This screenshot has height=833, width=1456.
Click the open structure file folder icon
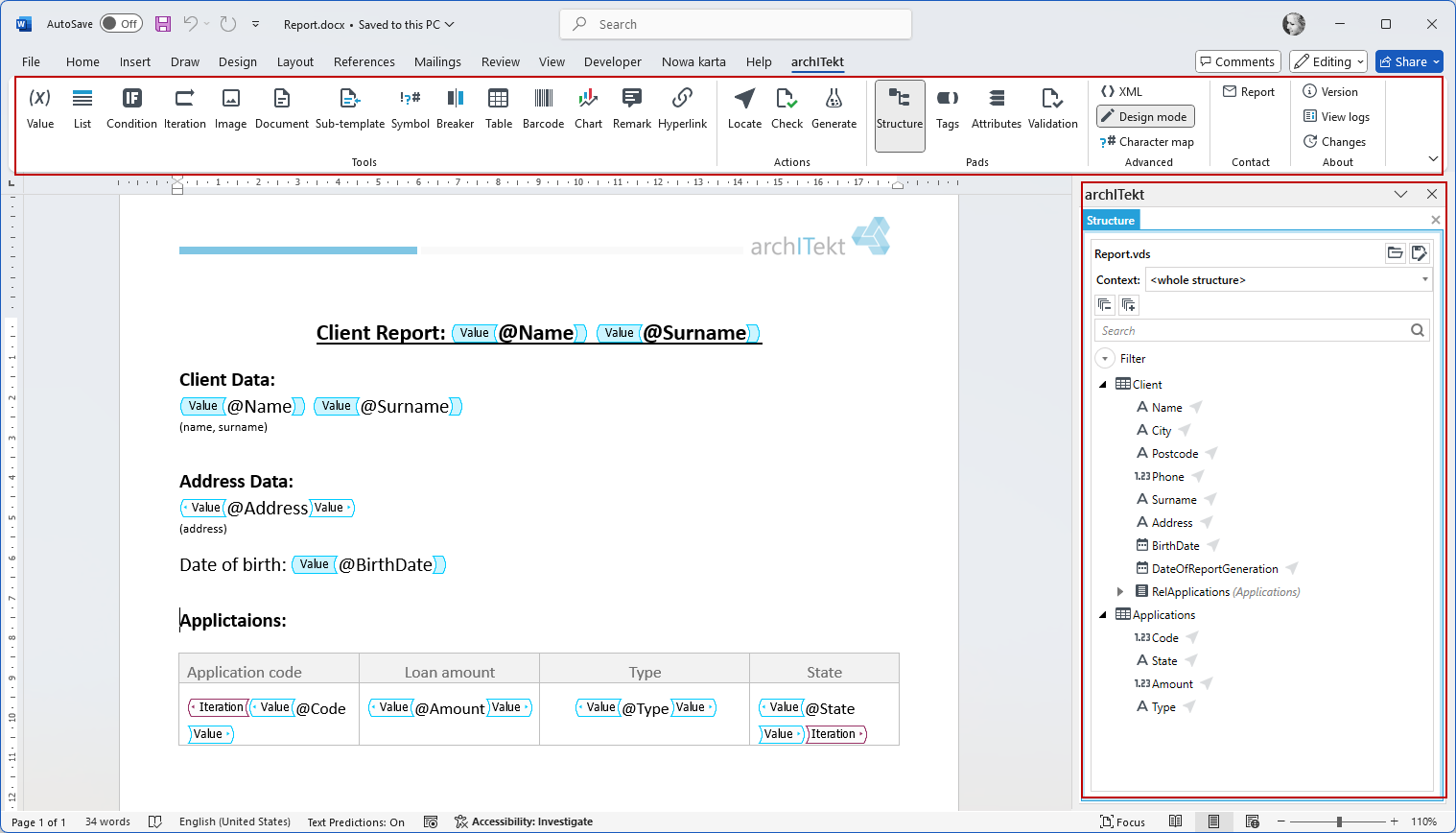click(1395, 253)
